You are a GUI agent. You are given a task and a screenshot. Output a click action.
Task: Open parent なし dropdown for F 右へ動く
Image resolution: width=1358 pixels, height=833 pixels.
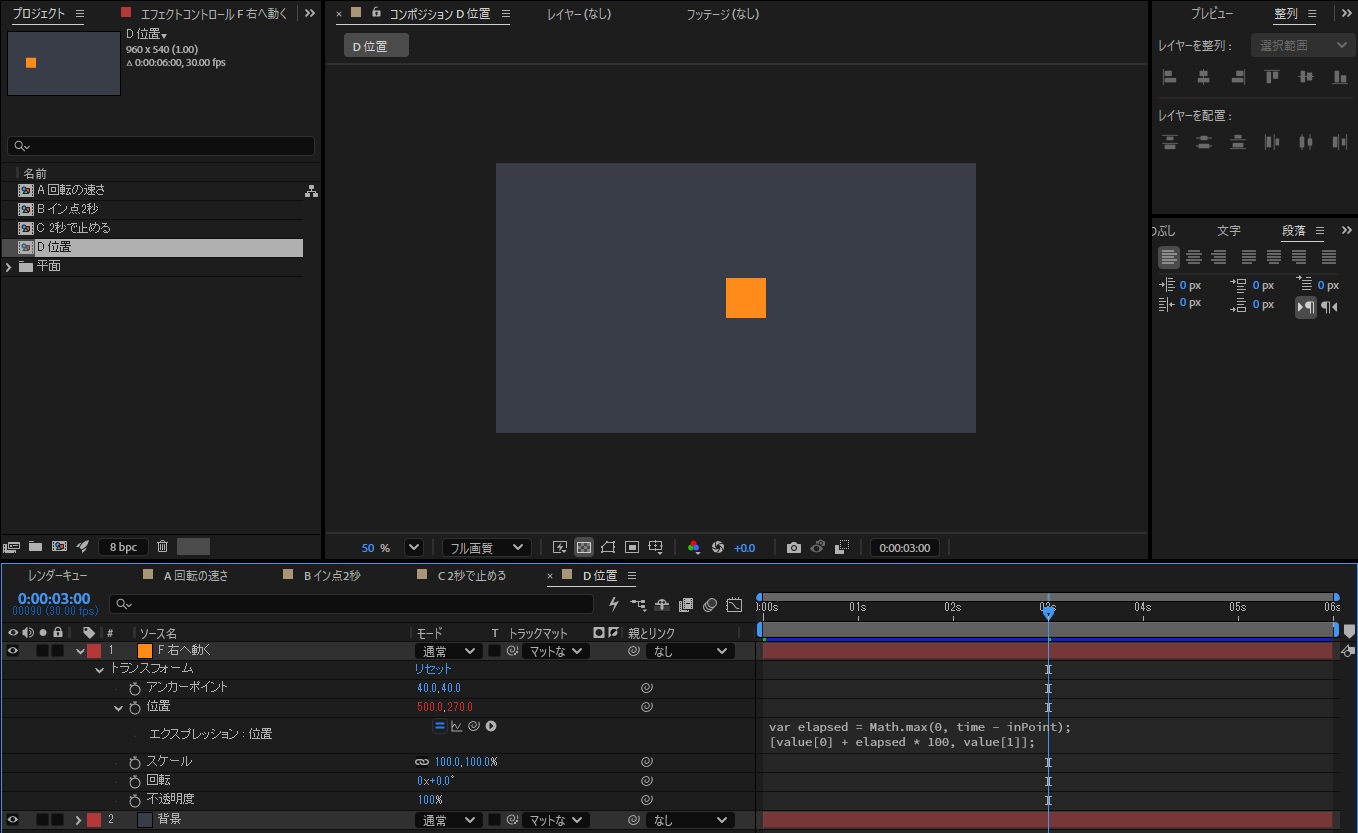pyautogui.click(x=690, y=651)
